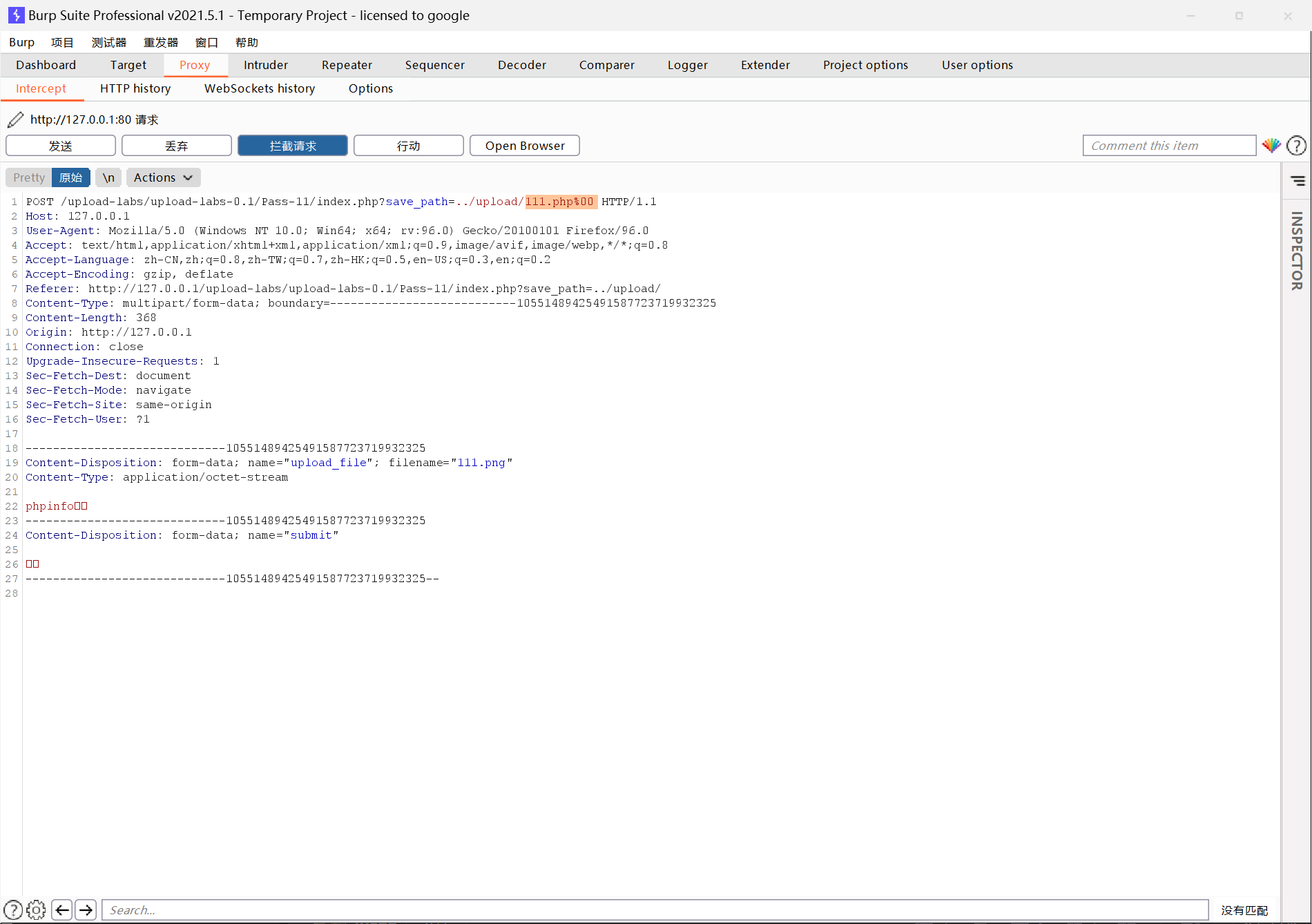Switch to the Dashboard tab

tap(46, 65)
